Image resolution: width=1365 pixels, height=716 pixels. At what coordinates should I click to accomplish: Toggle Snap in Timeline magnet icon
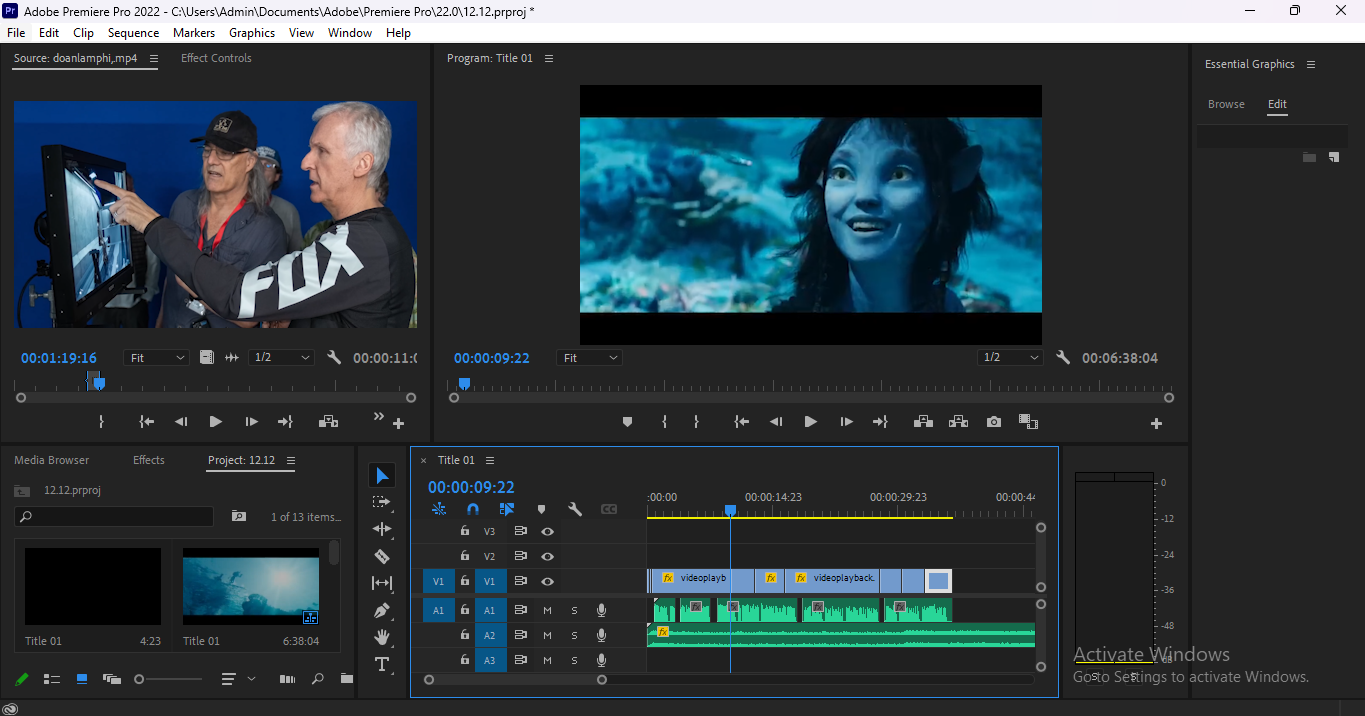pyautogui.click(x=473, y=509)
